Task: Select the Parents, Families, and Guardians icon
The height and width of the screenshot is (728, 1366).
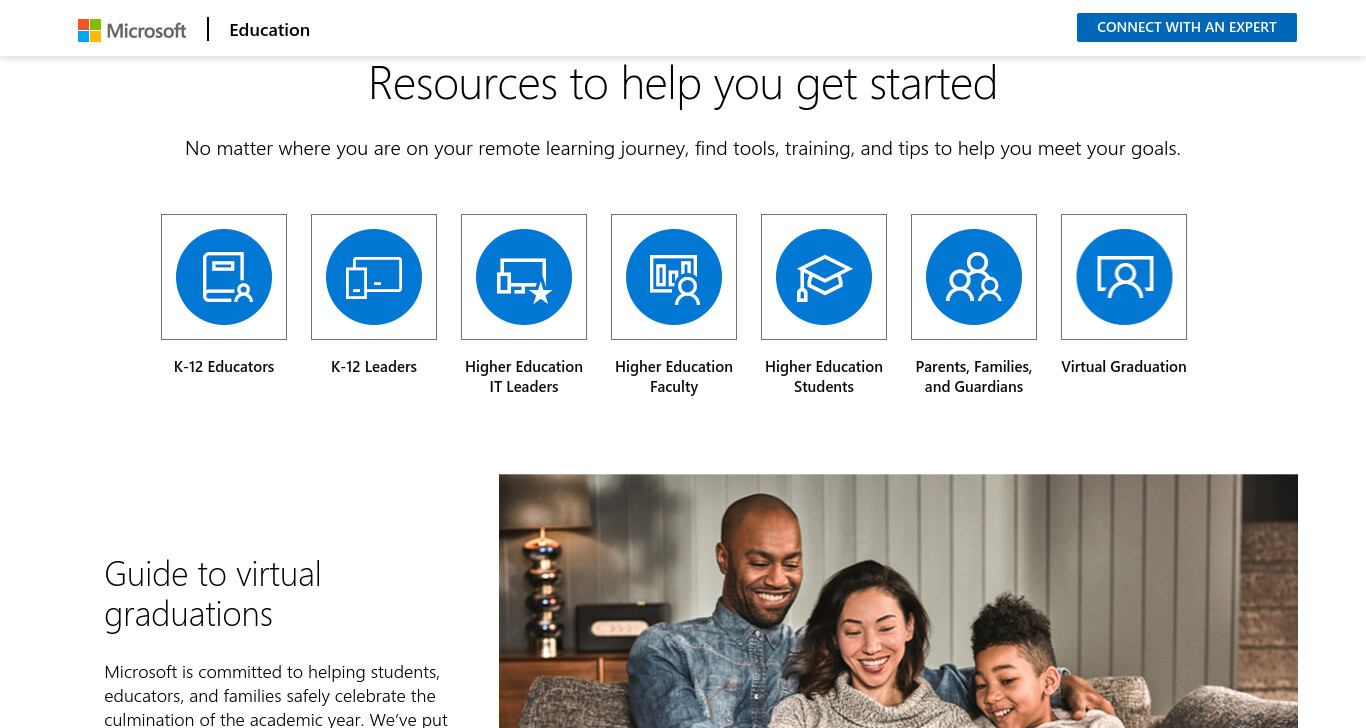Action: 974,277
